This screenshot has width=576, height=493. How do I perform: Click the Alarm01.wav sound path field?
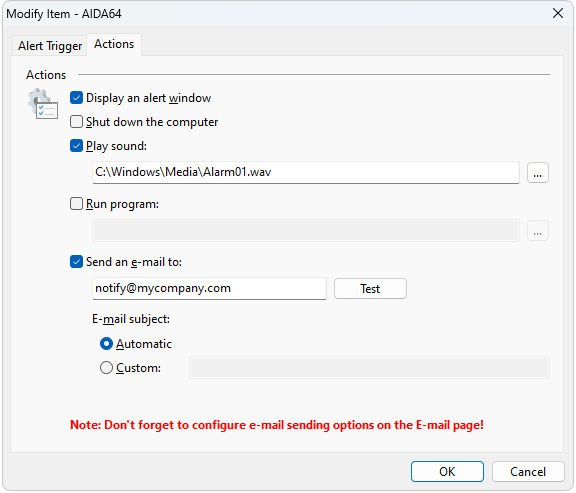coord(306,172)
